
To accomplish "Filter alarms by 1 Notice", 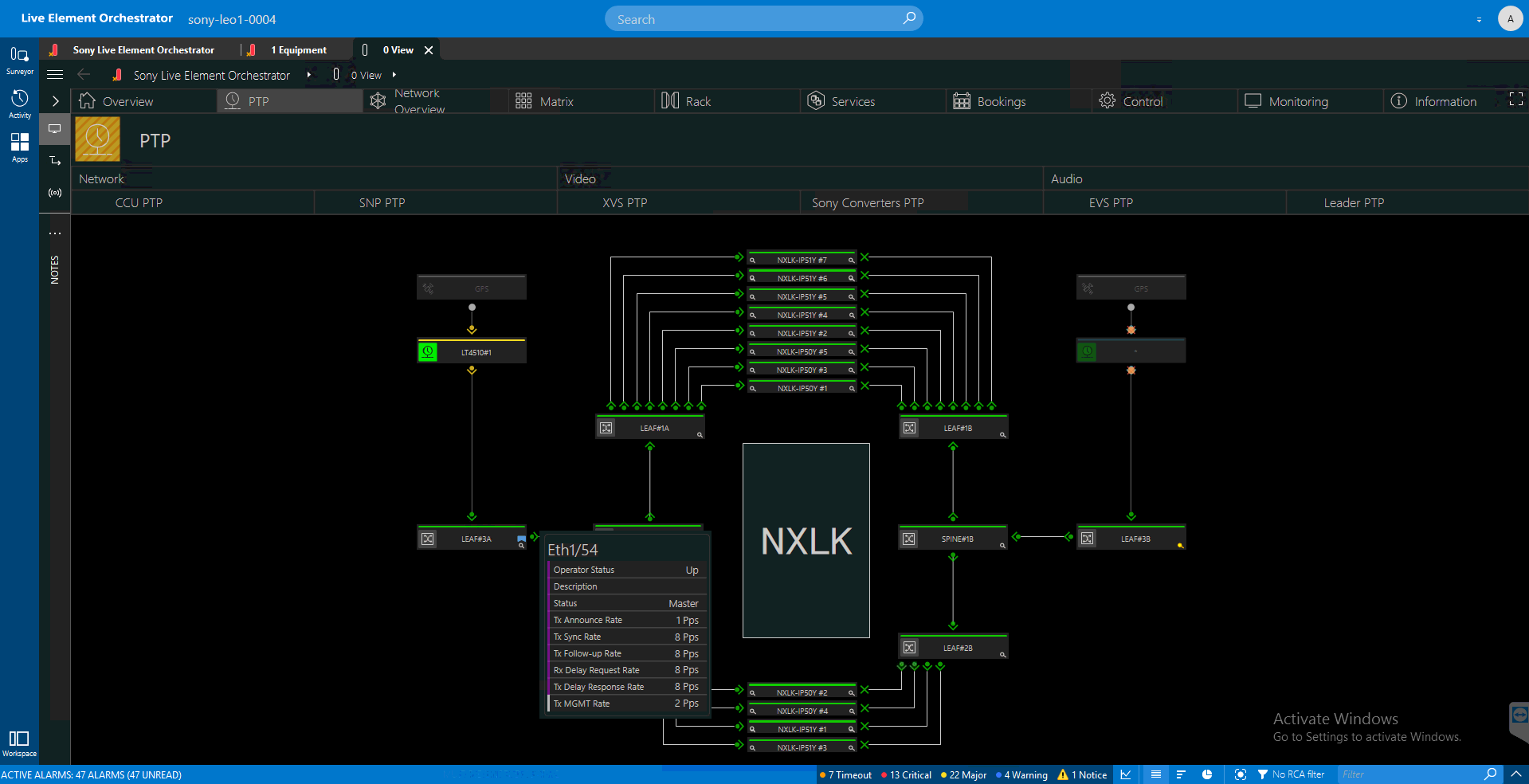I will 1082,774.
